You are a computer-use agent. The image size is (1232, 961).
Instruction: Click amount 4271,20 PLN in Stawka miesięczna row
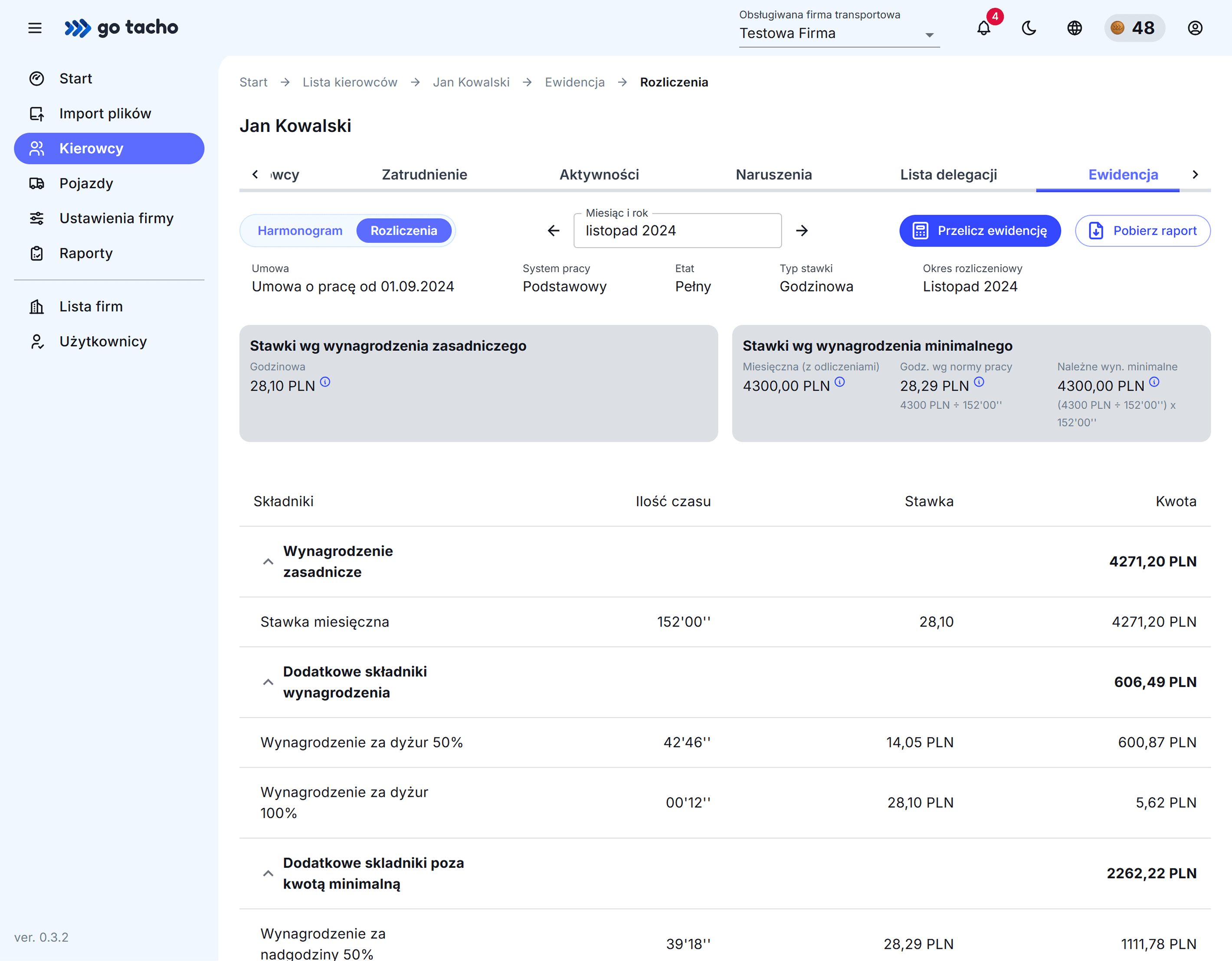pyautogui.click(x=1153, y=622)
